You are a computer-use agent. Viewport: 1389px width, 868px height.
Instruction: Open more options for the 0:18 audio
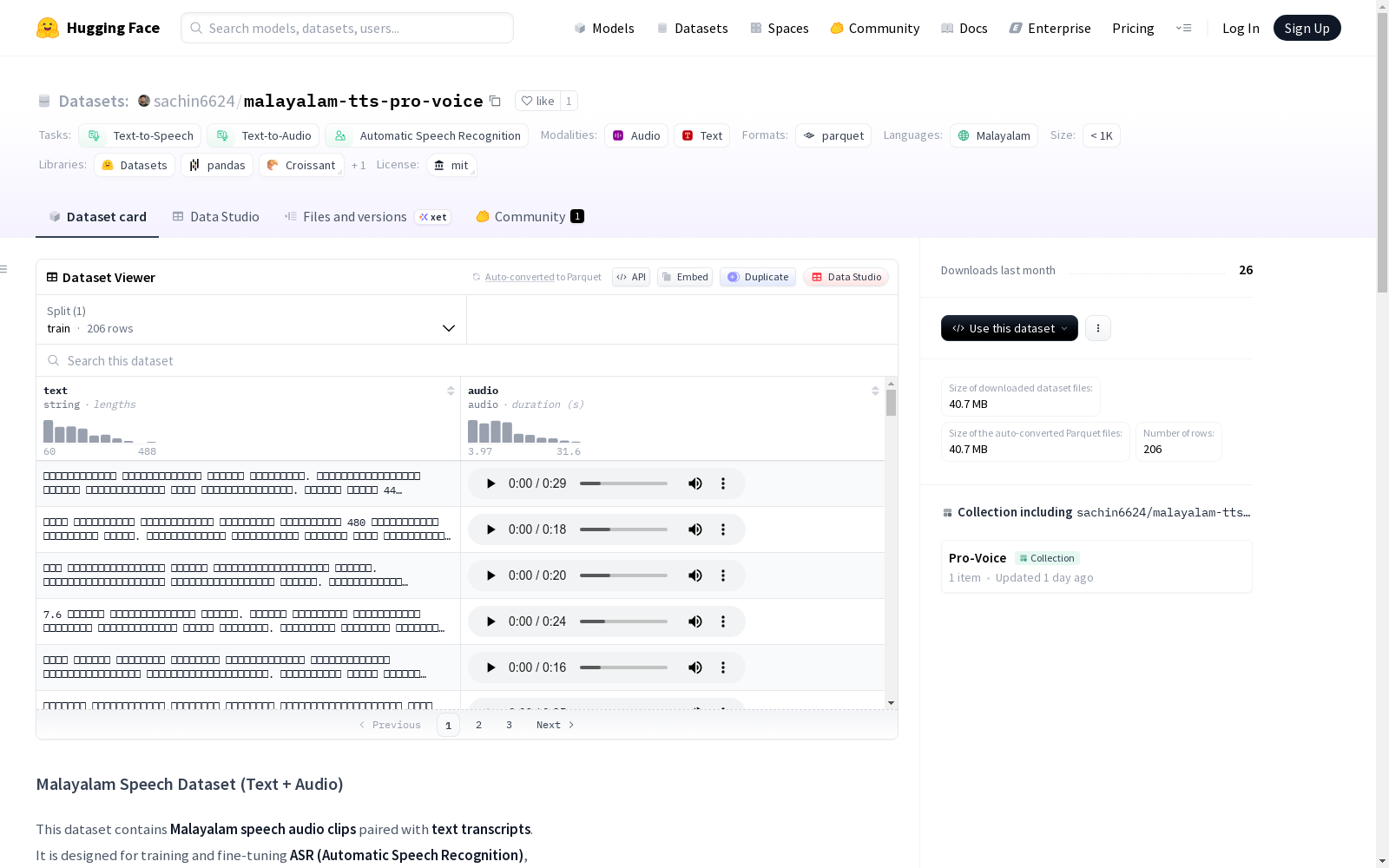[723, 529]
